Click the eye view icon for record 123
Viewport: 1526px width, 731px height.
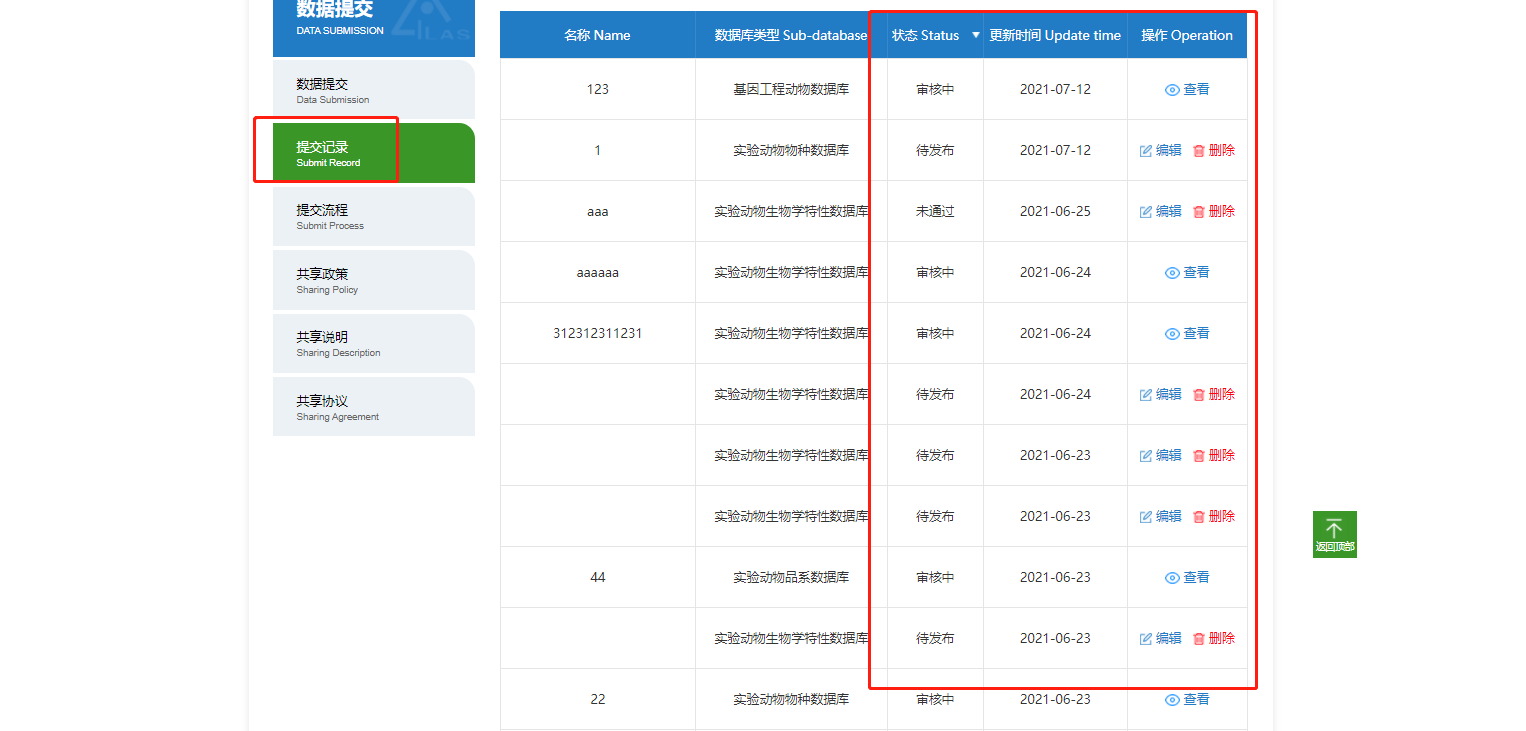click(x=1172, y=90)
